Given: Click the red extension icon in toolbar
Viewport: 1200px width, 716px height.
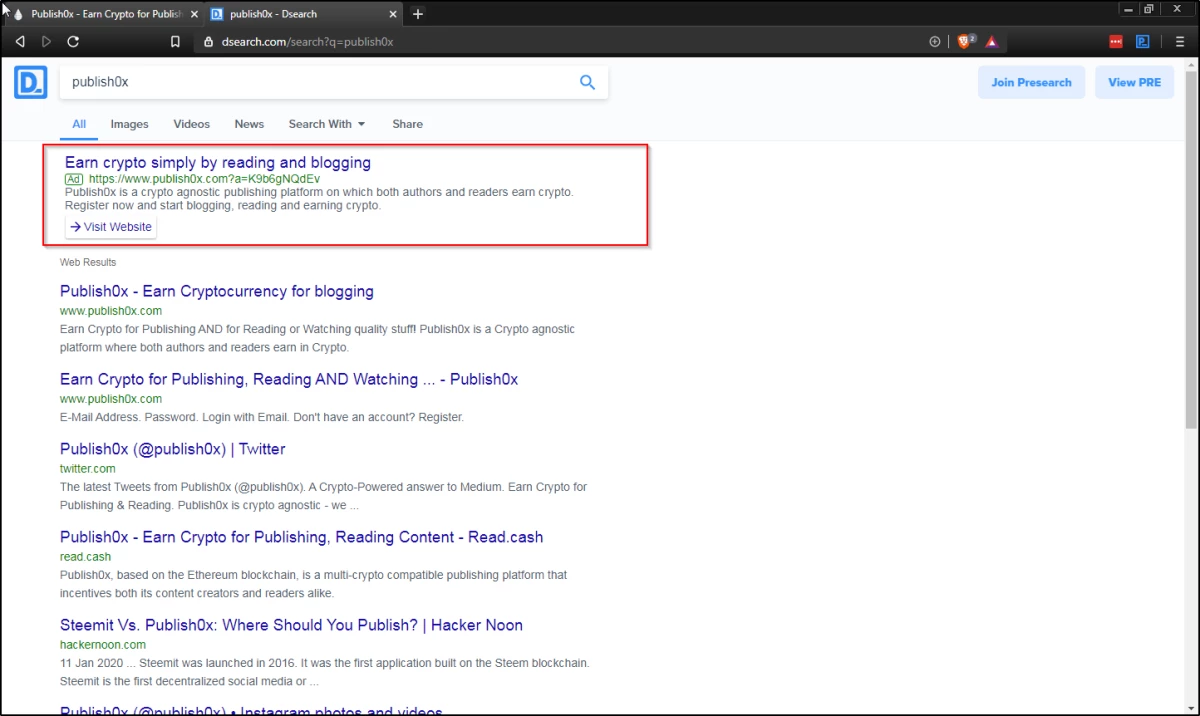Looking at the screenshot, I should tap(1116, 42).
